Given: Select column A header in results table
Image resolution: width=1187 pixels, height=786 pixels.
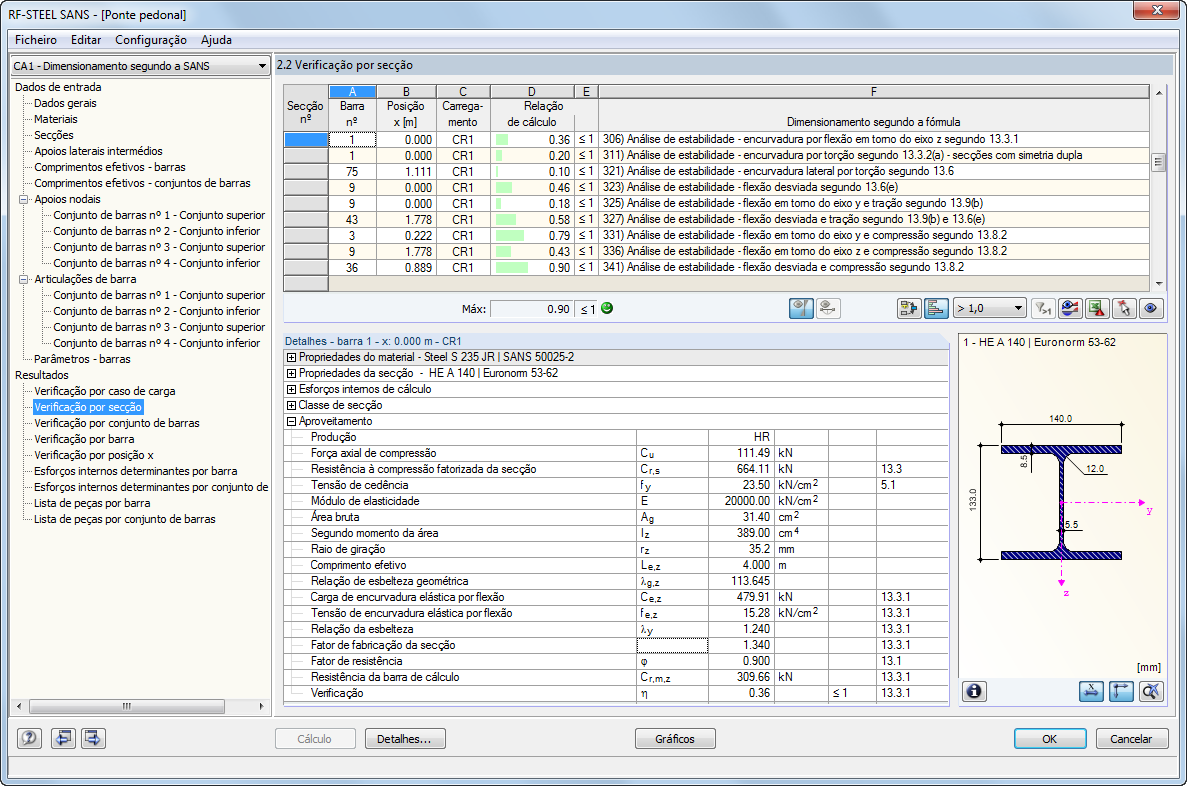Looking at the screenshot, I should (x=352, y=92).
